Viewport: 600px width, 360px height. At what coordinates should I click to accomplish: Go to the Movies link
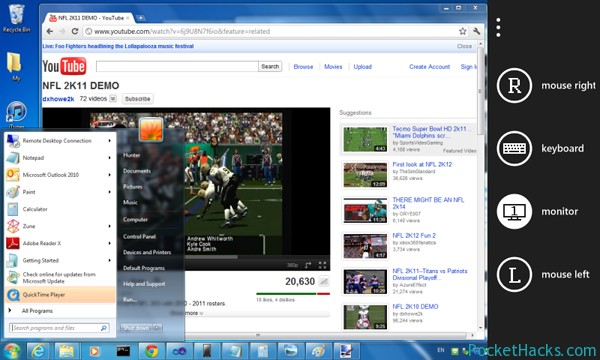[x=333, y=67]
